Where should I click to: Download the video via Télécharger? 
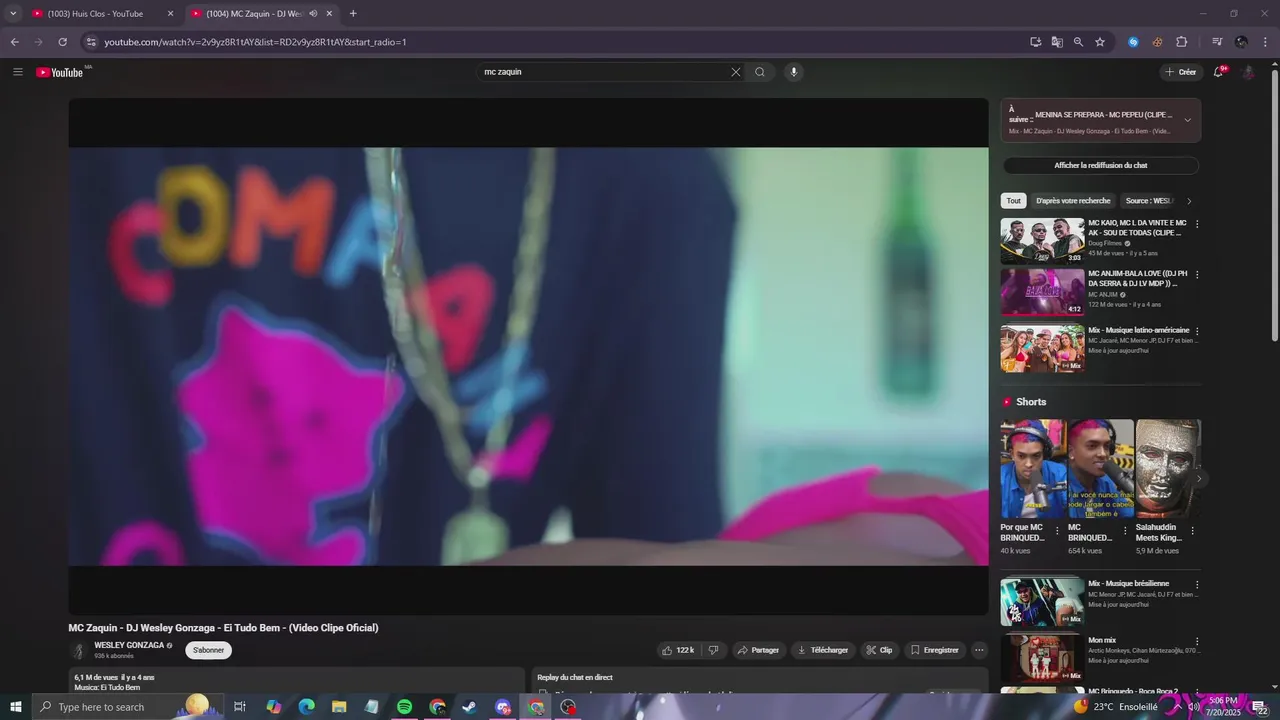tap(823, 650)
